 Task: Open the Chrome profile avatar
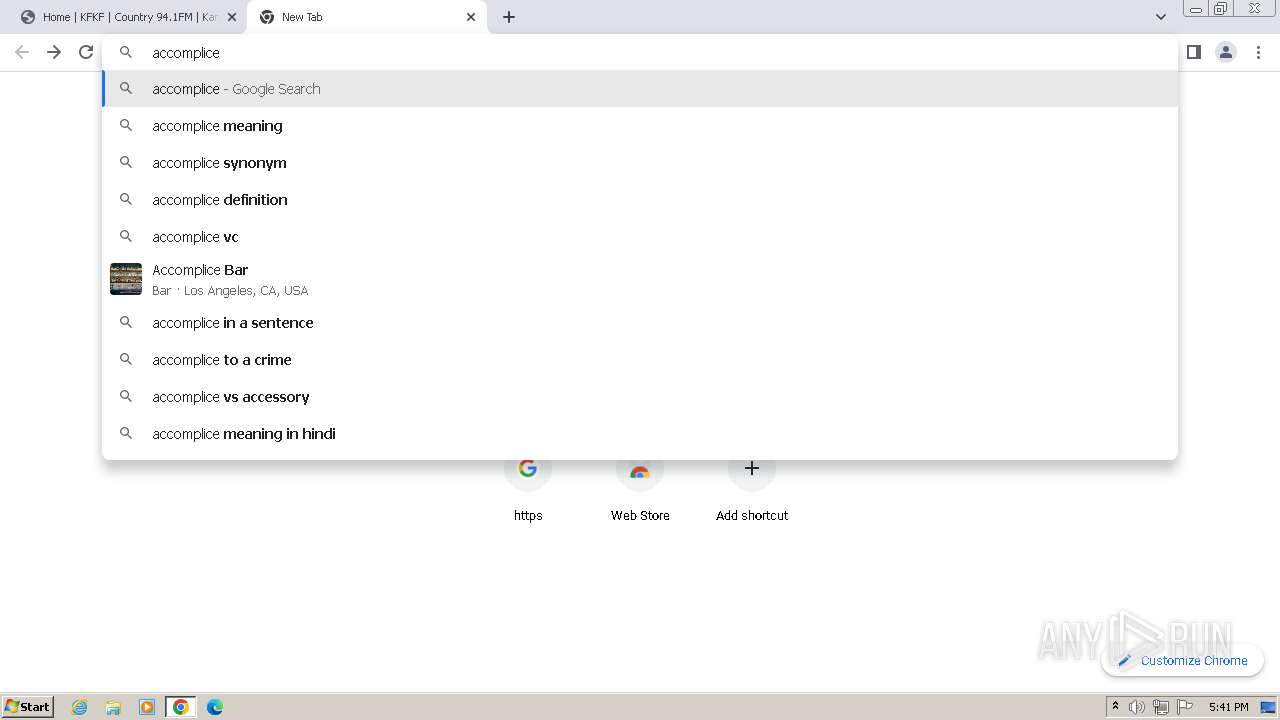coord(1226,52)
